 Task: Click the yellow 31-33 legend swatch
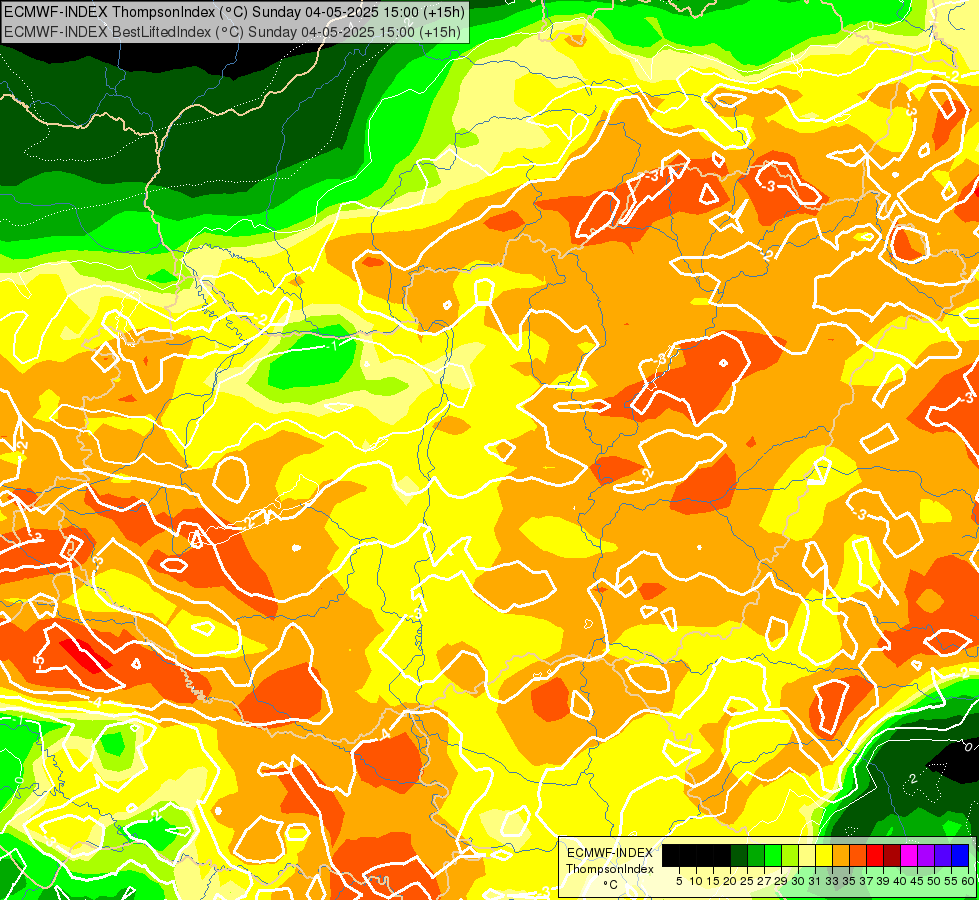824,855
